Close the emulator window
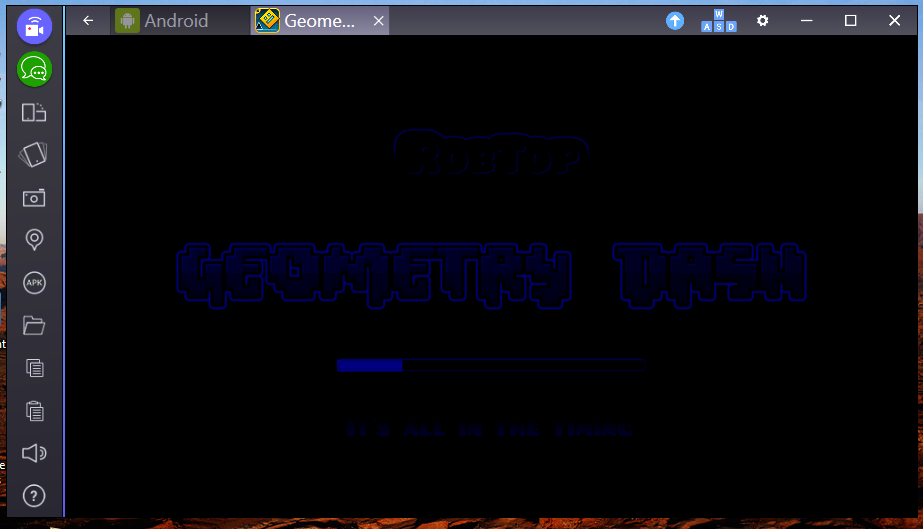The height and width of the screenshot is (529, 923). (x=894, y=21)
